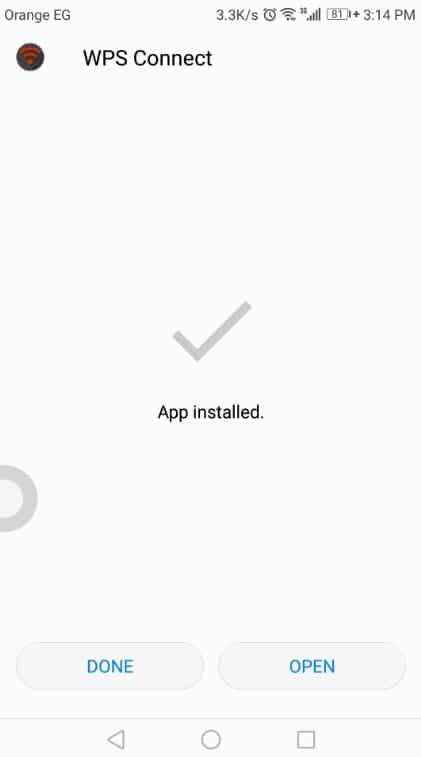
Task: Tap the battery charging plus symbol
Action: [x=356, y=15]
